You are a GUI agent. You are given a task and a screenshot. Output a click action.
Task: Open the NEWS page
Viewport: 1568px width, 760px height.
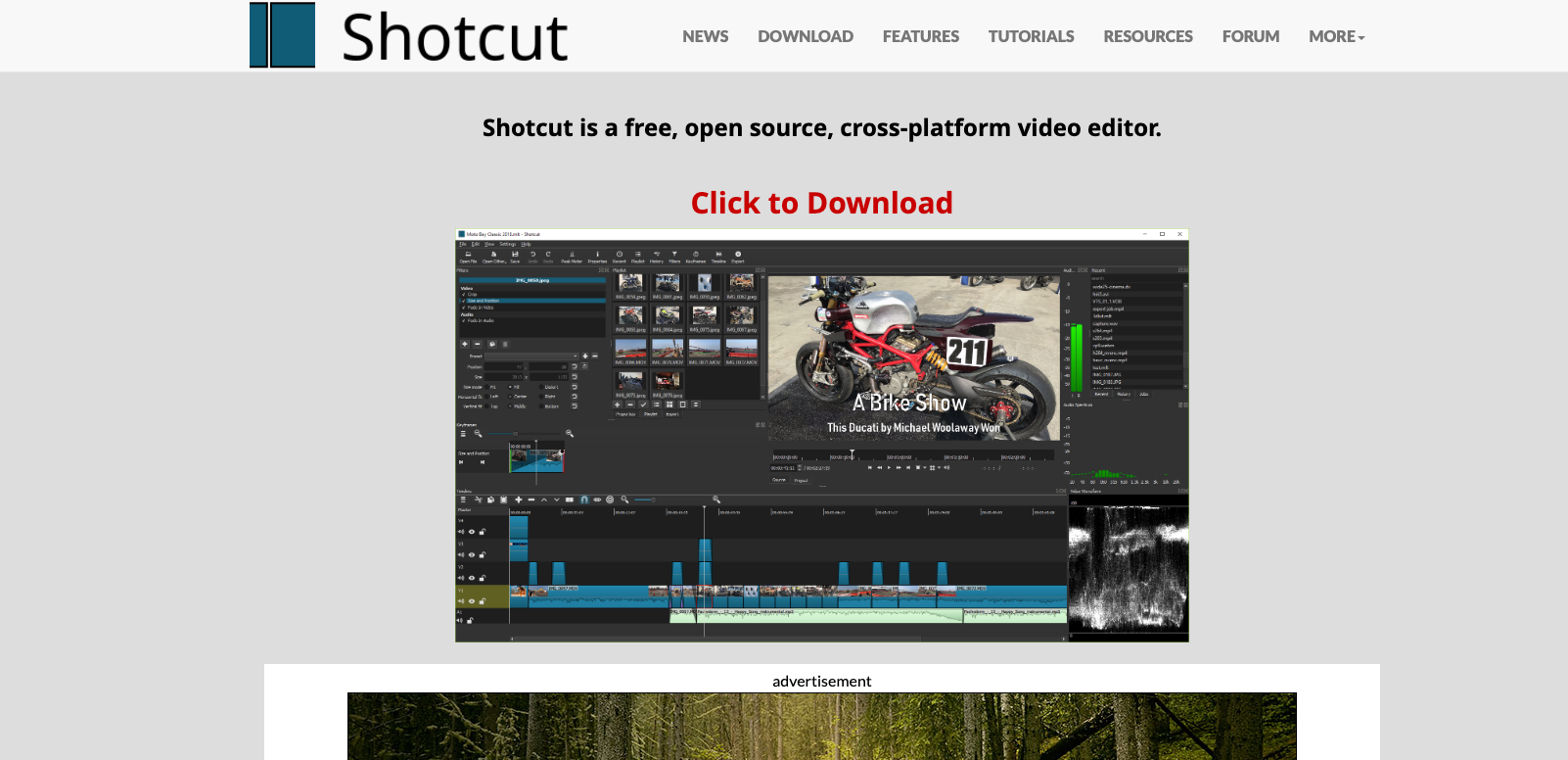(x=705, y=36)
